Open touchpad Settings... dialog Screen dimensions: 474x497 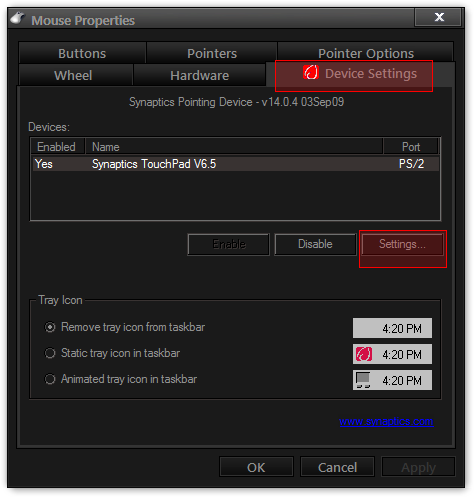point(402,244)
